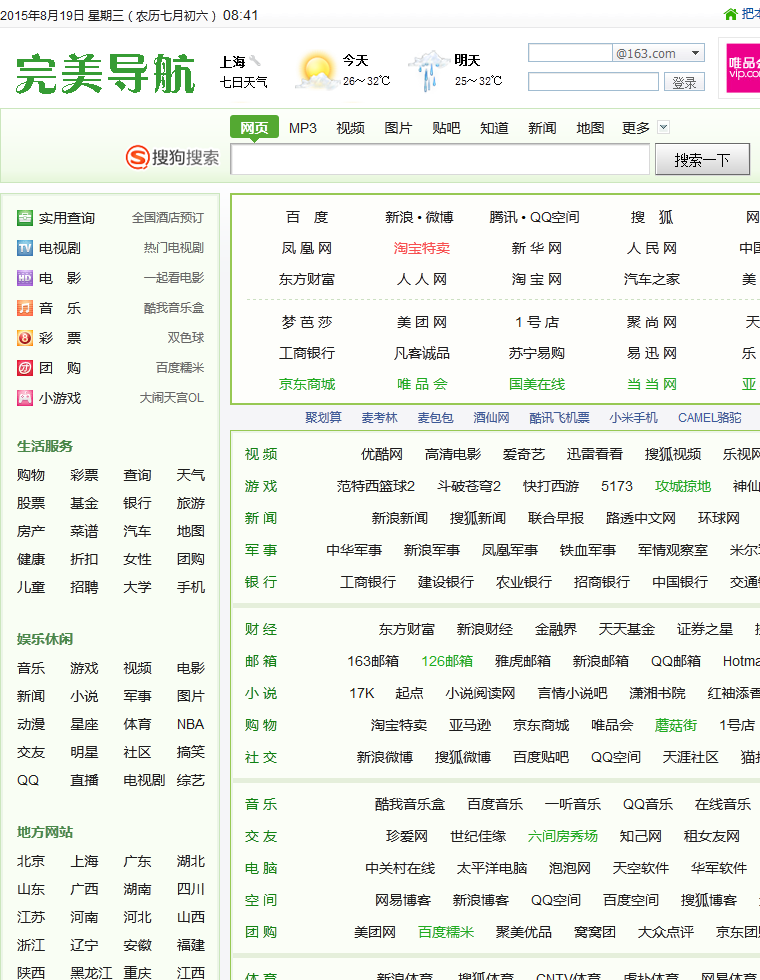Click the lottery ball icon beside 彩票

pyautogui.click(x=24, y=338)
